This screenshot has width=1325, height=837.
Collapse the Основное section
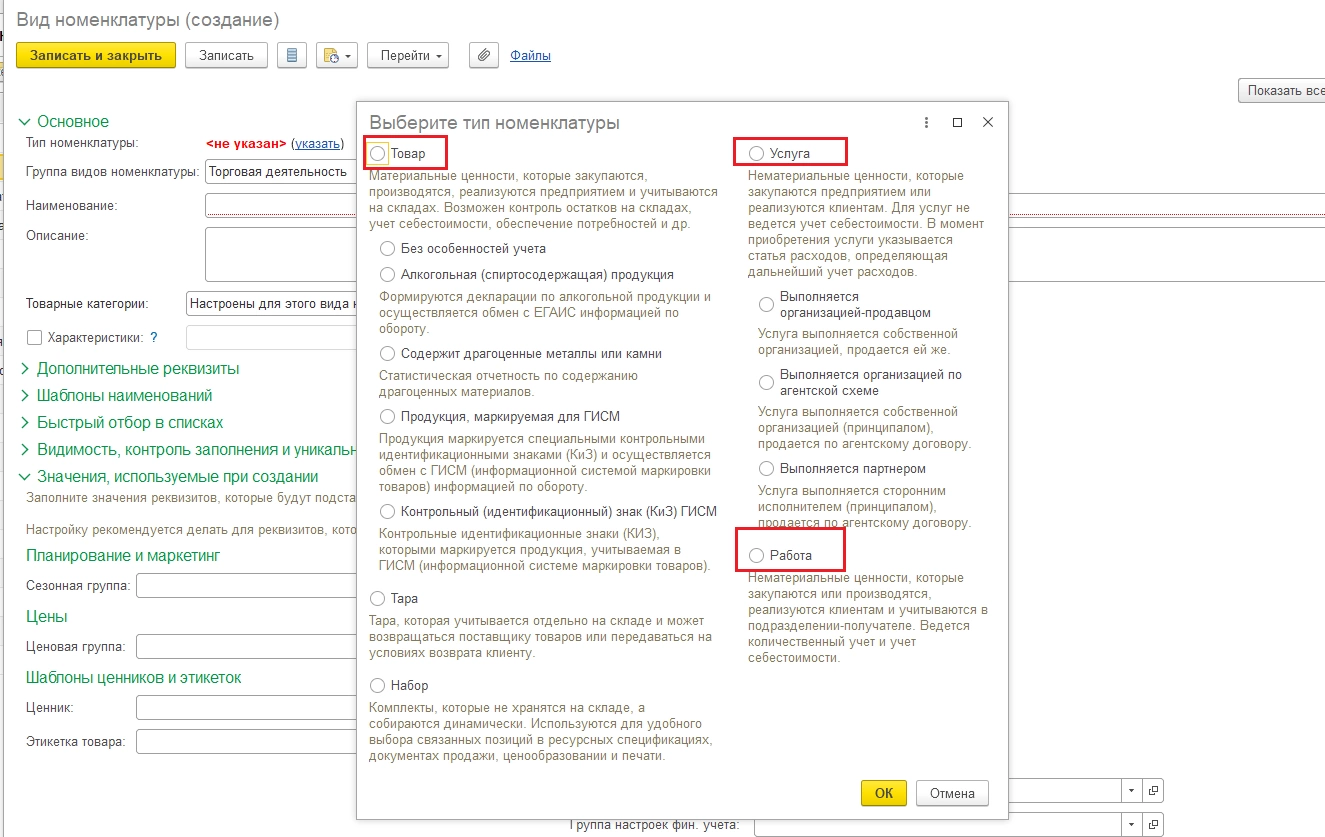click(x=26, y=121)
